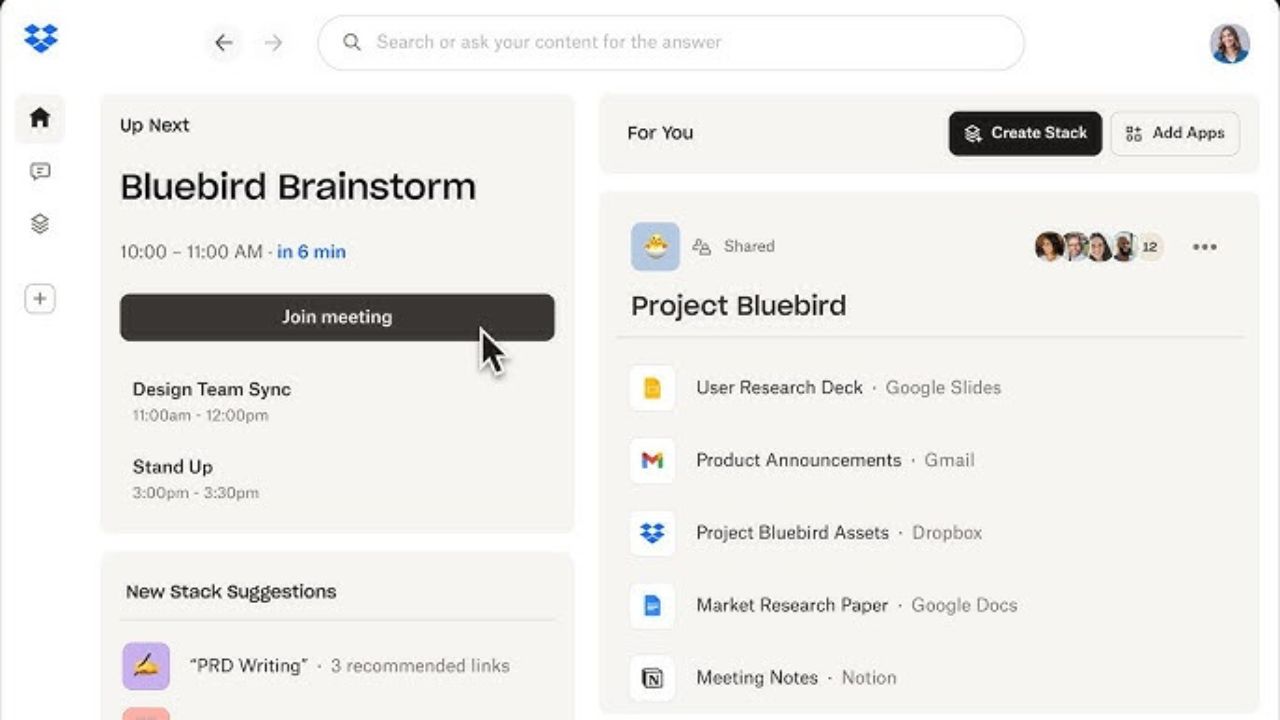Click the Dropbox logo icon
This screenshot has height=720, width=1280.
click(x=41, y=39)
